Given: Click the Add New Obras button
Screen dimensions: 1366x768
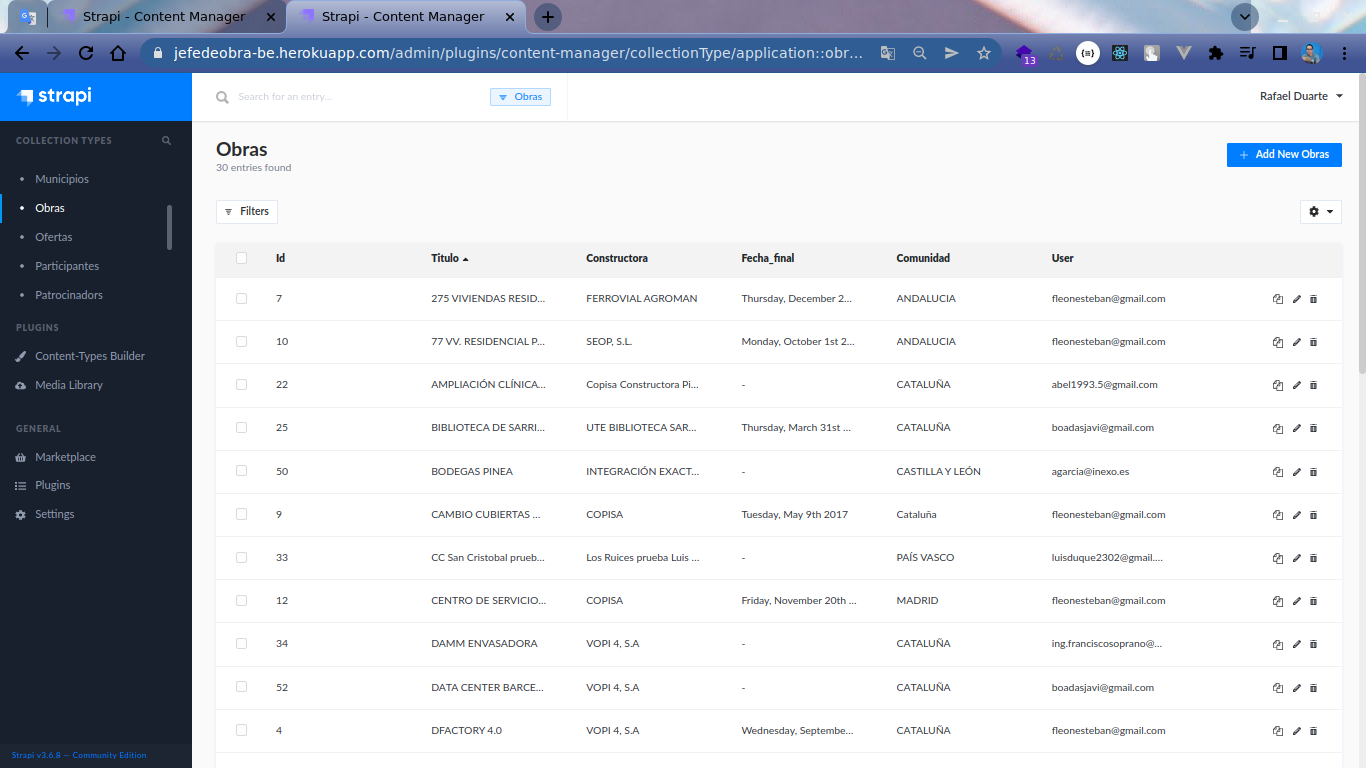Looking at the screenshot, I should click(1284, 155).
